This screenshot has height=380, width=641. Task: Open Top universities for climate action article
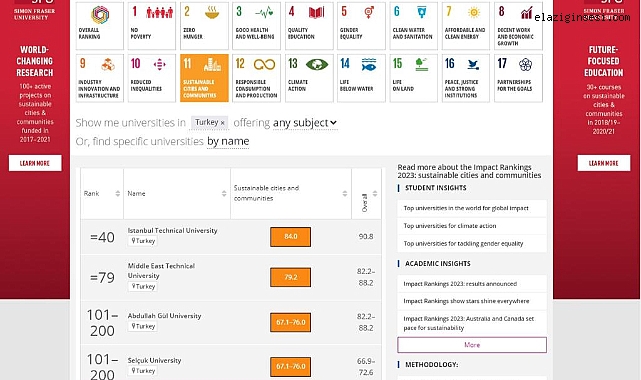pos(450,226)
